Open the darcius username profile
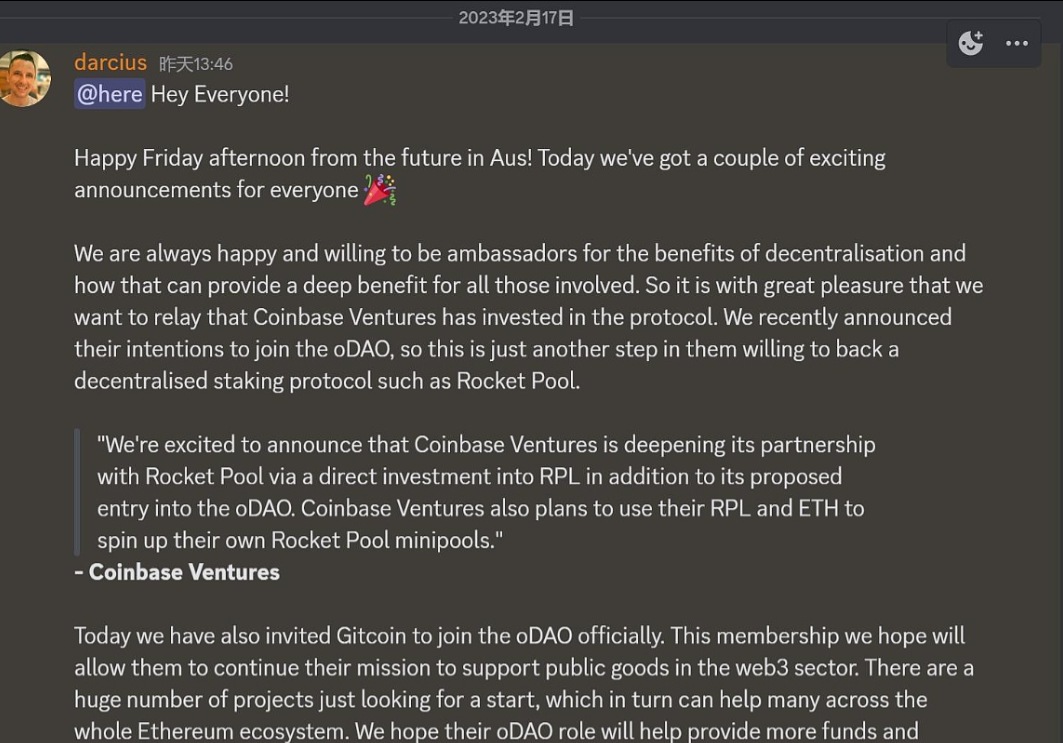This screenshot has width=1063, height=743. 110,62
